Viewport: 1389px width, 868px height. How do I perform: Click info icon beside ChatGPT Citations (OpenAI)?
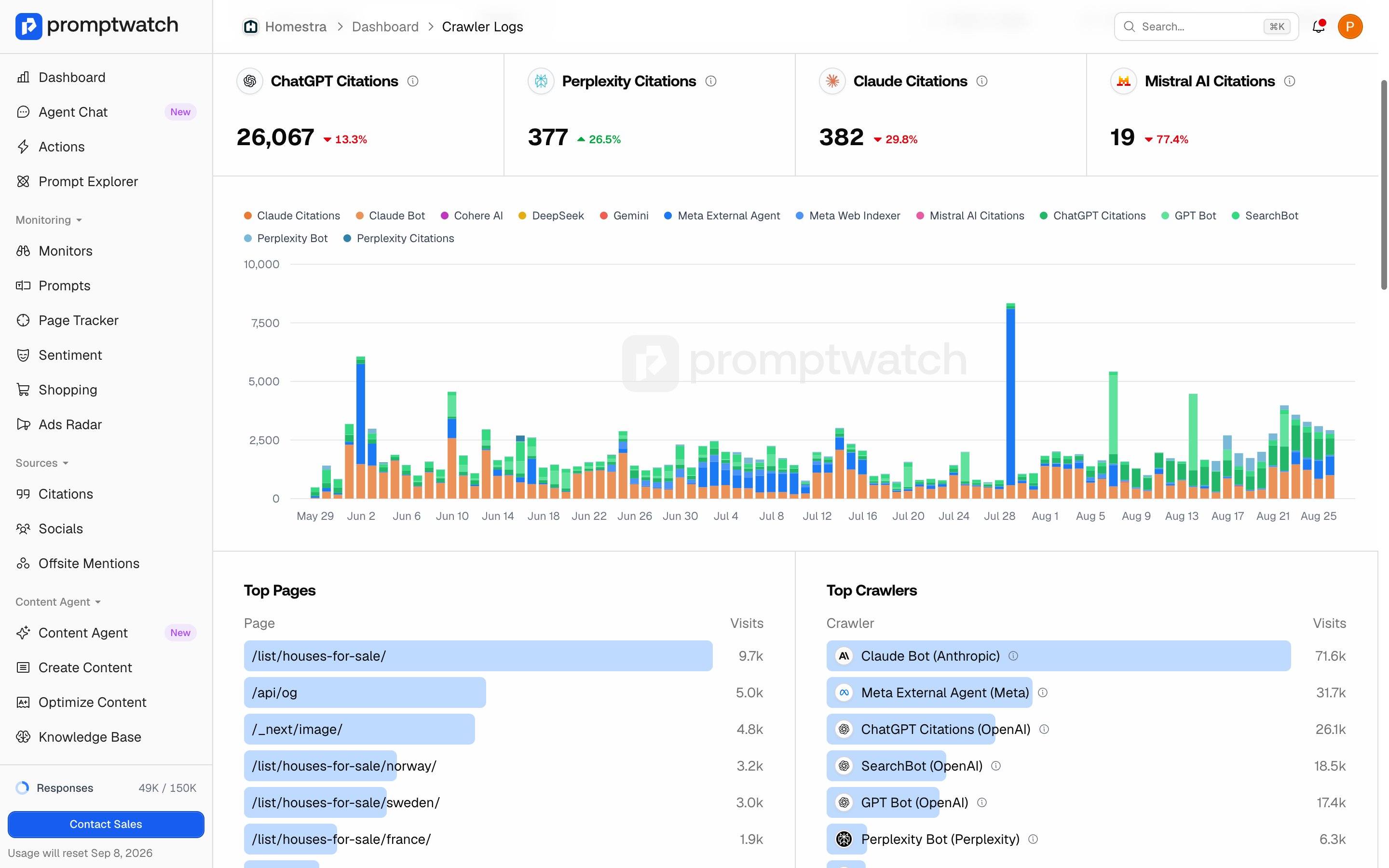[x=1044, y=729]
